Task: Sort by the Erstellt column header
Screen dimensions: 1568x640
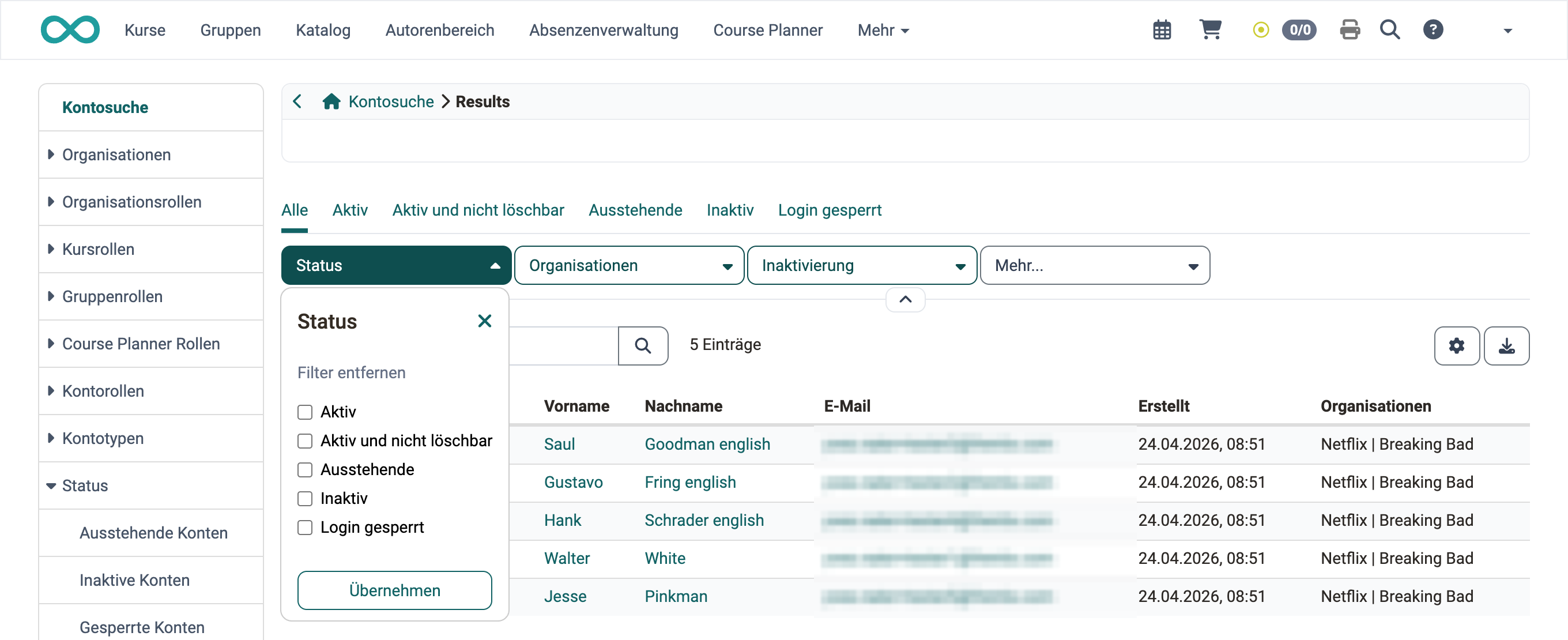Action: pos(1163,406)
